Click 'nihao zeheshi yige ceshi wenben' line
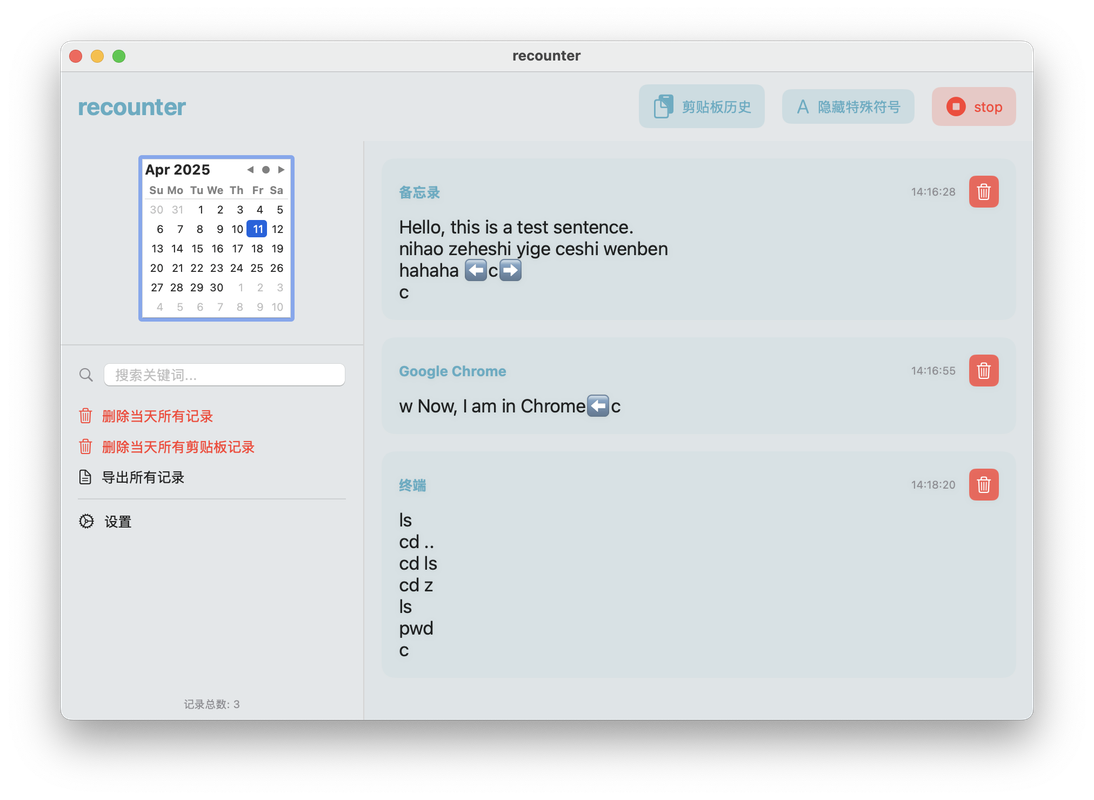 coord(534,249)
